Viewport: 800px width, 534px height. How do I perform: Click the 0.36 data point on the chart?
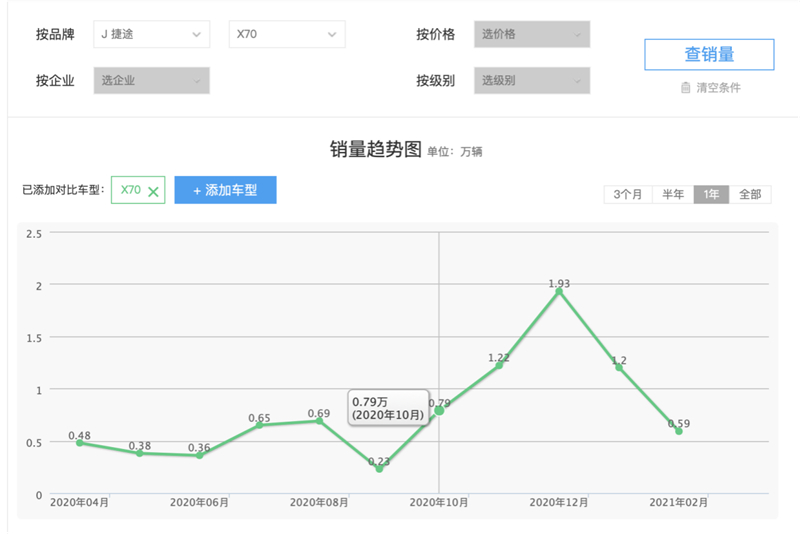click(199, 455)
